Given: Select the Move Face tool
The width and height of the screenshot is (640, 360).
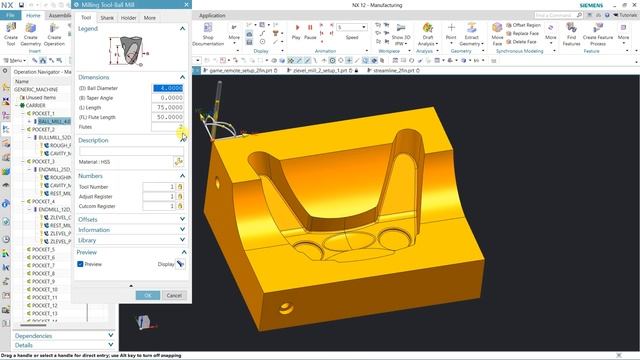Looking at the screenshot, I should 497,33.
